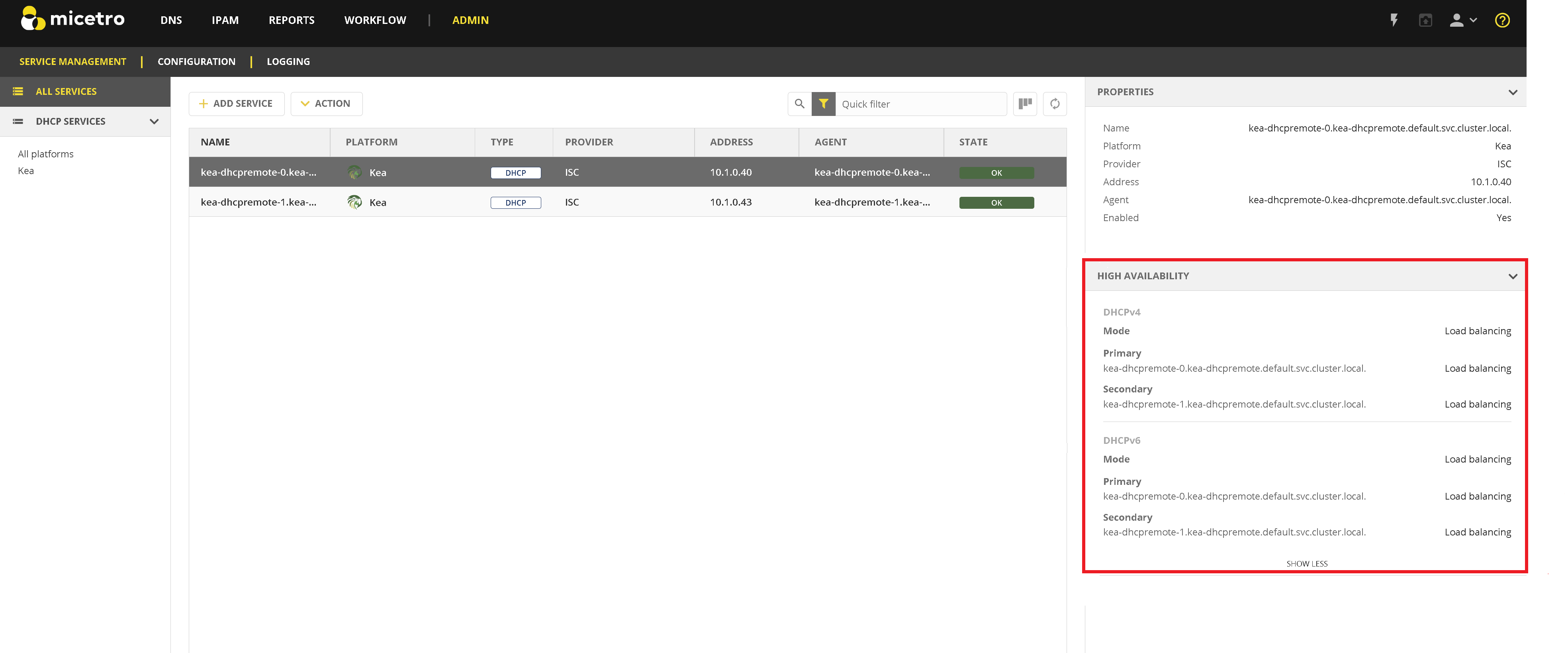Click the upload box icon in header
The width and height of the screenshot is (1568, 653).
[x=1425, y=20]
